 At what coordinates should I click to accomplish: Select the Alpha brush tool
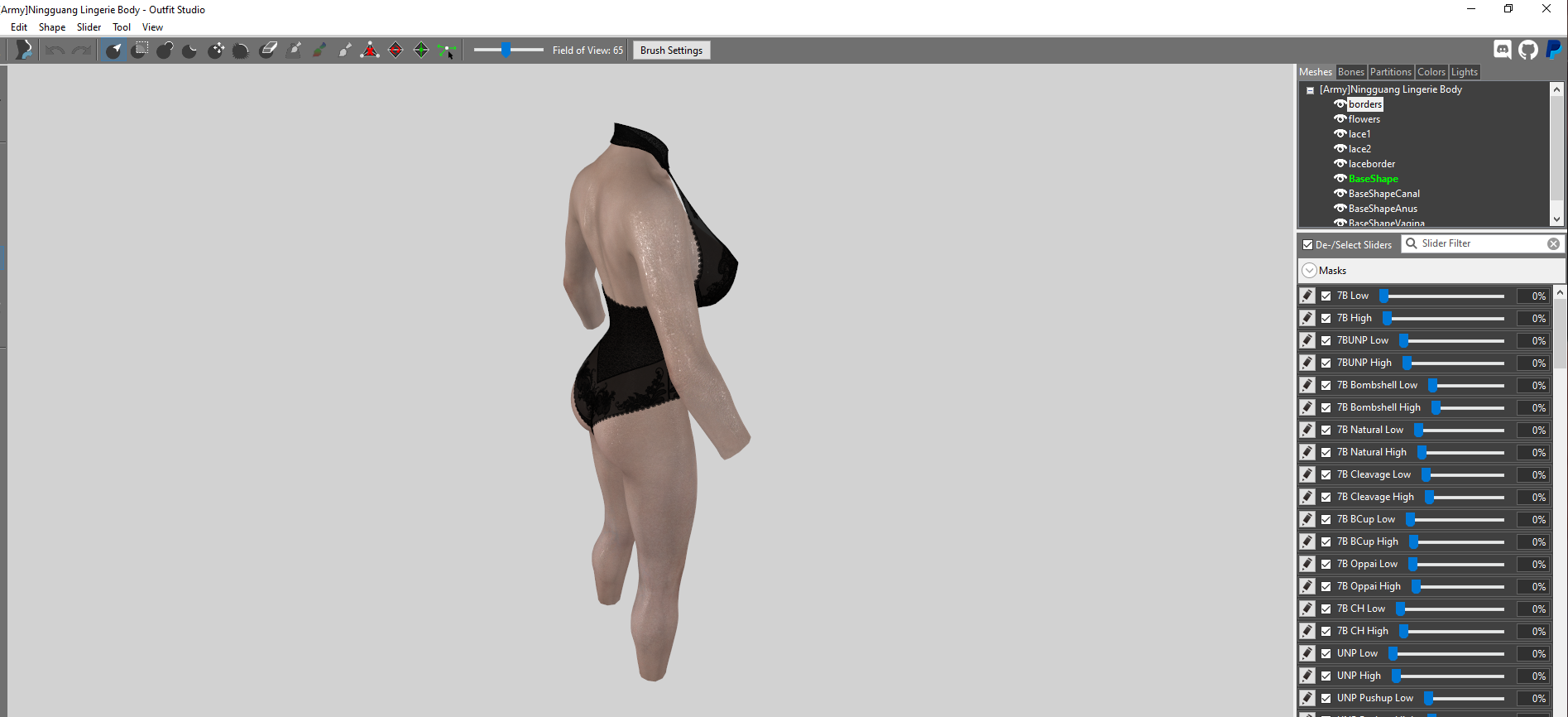pyautogui.click(x=344, y=51)
